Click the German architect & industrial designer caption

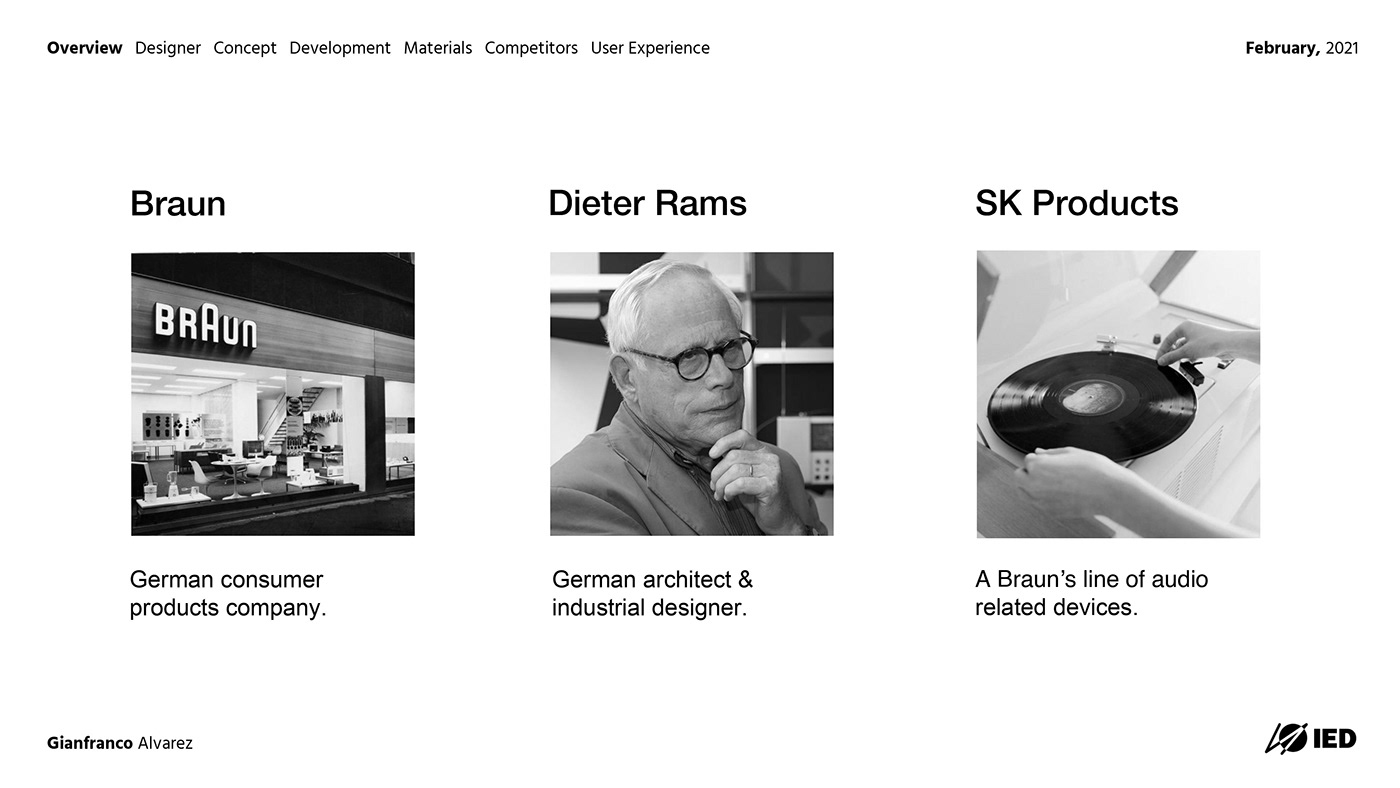tap(652, 593)
